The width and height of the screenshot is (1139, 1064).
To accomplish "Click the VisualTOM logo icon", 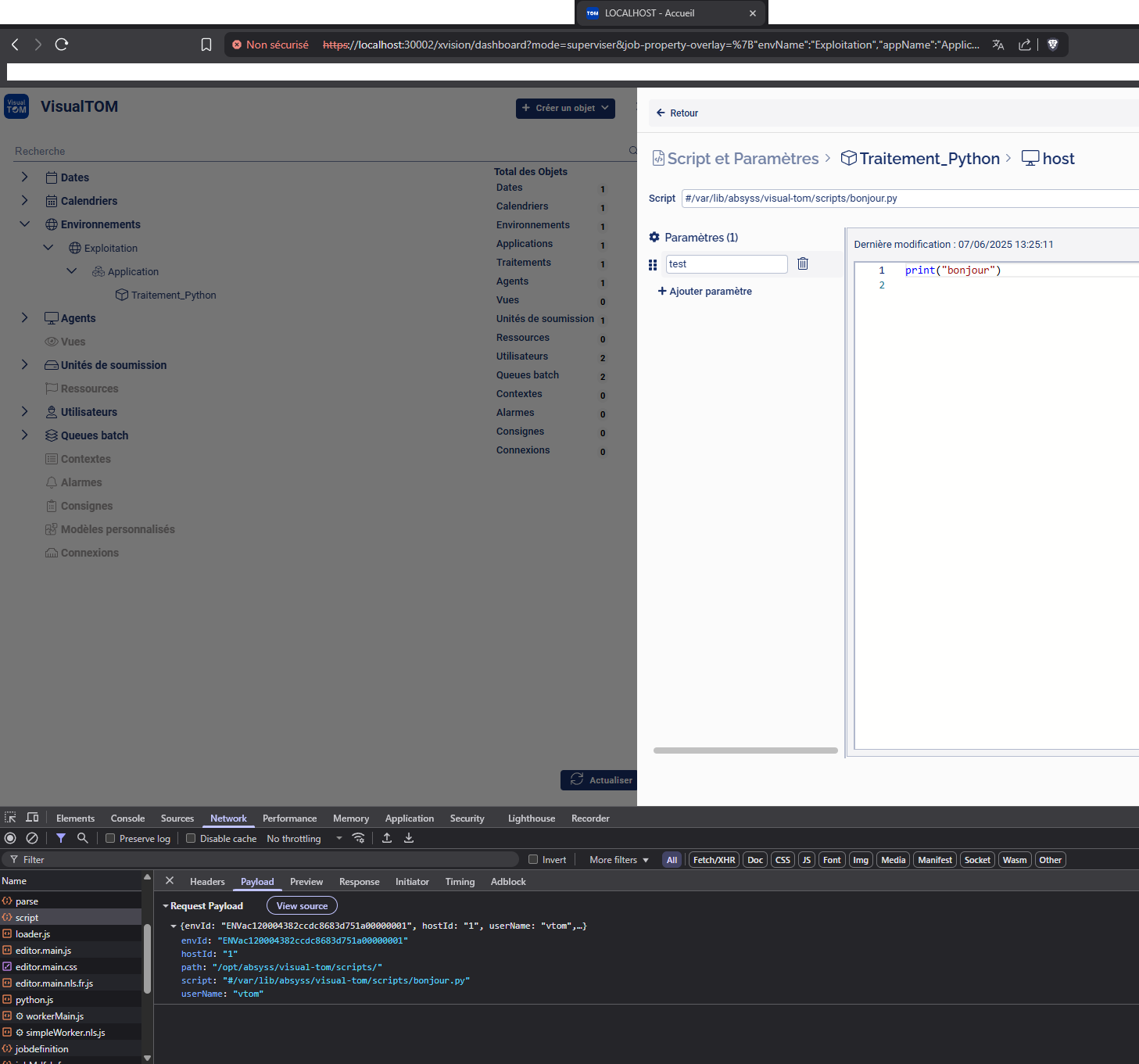I will (16, 106).
